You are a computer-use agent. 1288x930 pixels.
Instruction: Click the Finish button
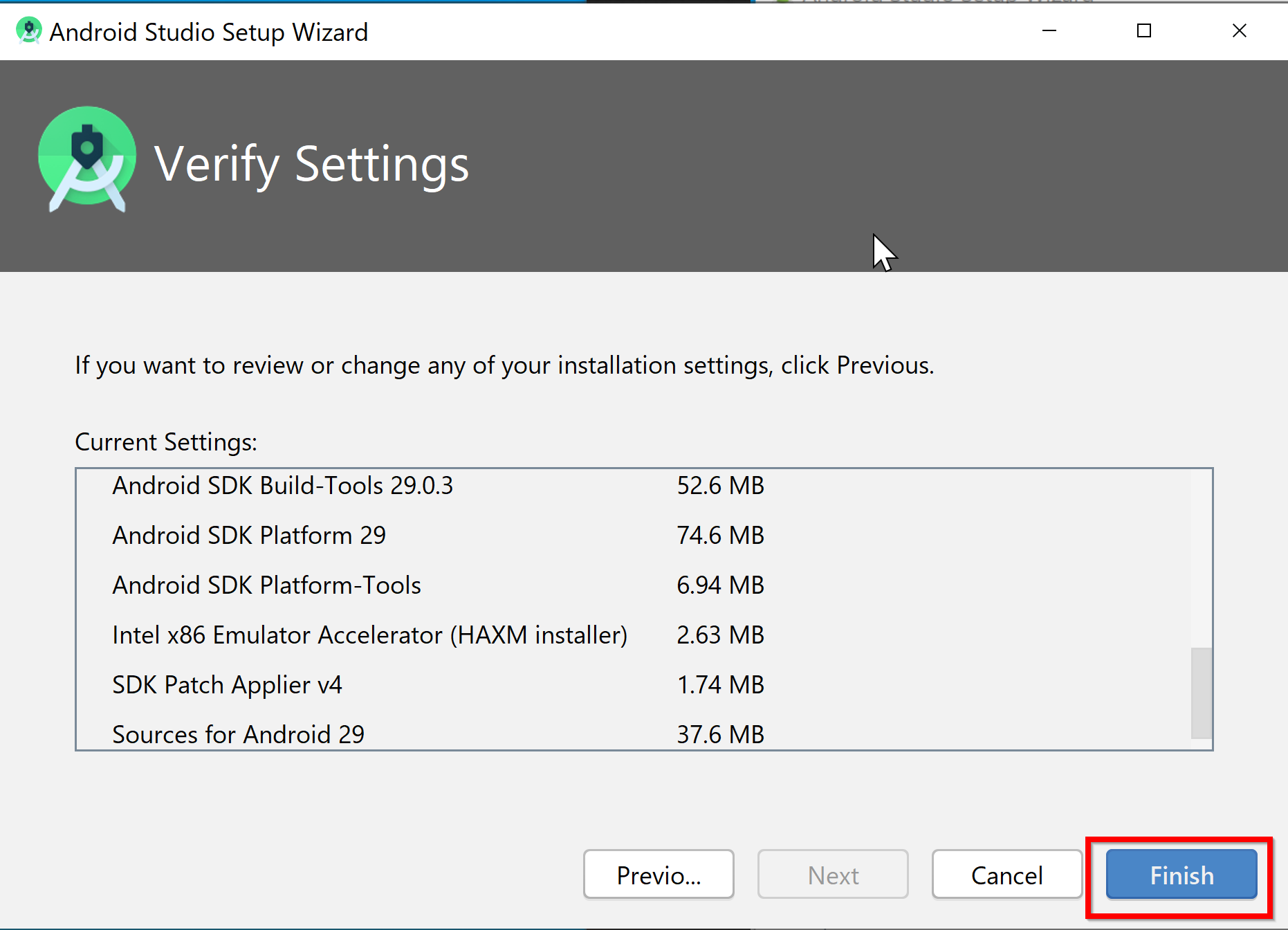[1181, 875]
